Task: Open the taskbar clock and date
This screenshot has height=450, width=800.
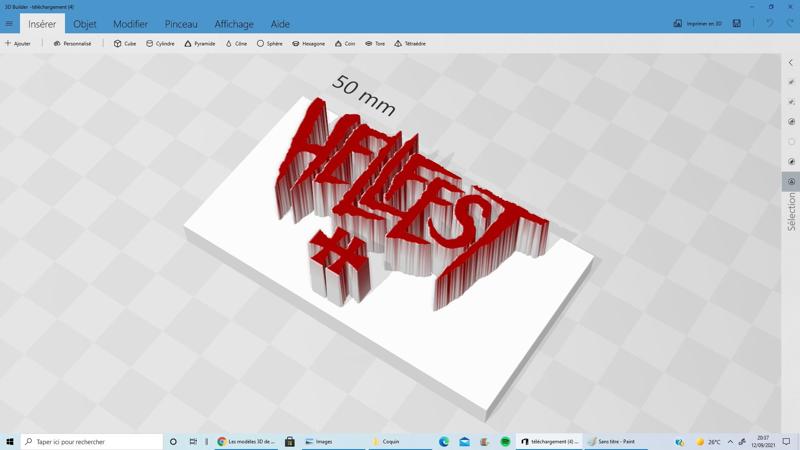Action: pyautogui.click(x=763, y=441)
